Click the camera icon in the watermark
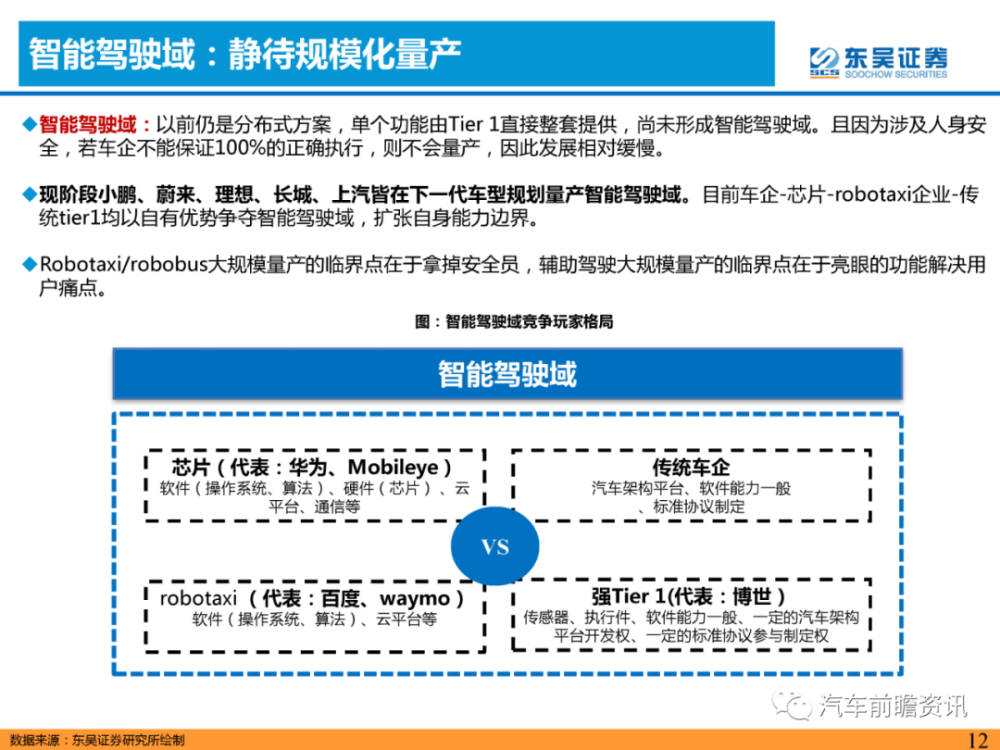The image size is (1000, 750). click(791, 703)
